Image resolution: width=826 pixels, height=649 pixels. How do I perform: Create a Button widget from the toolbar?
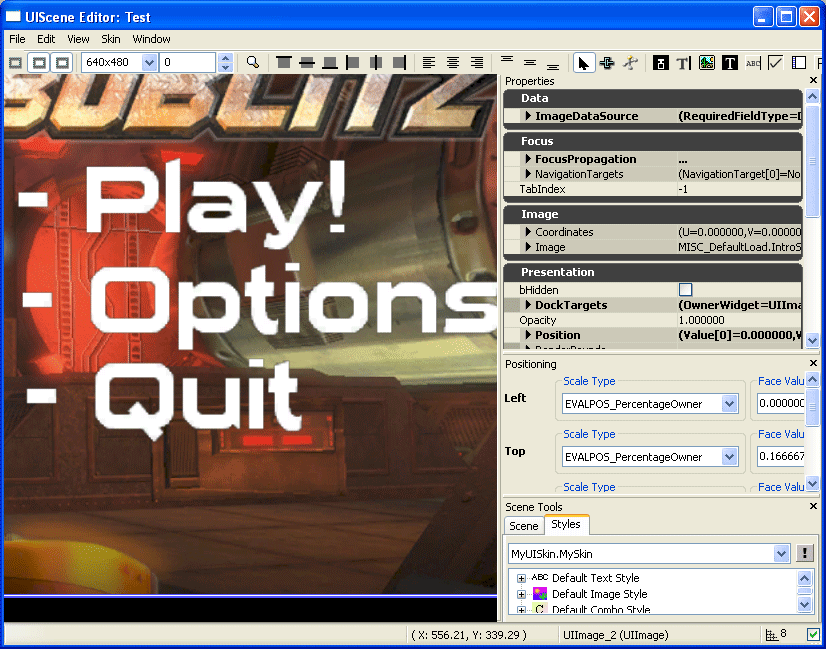coord(660,62)
